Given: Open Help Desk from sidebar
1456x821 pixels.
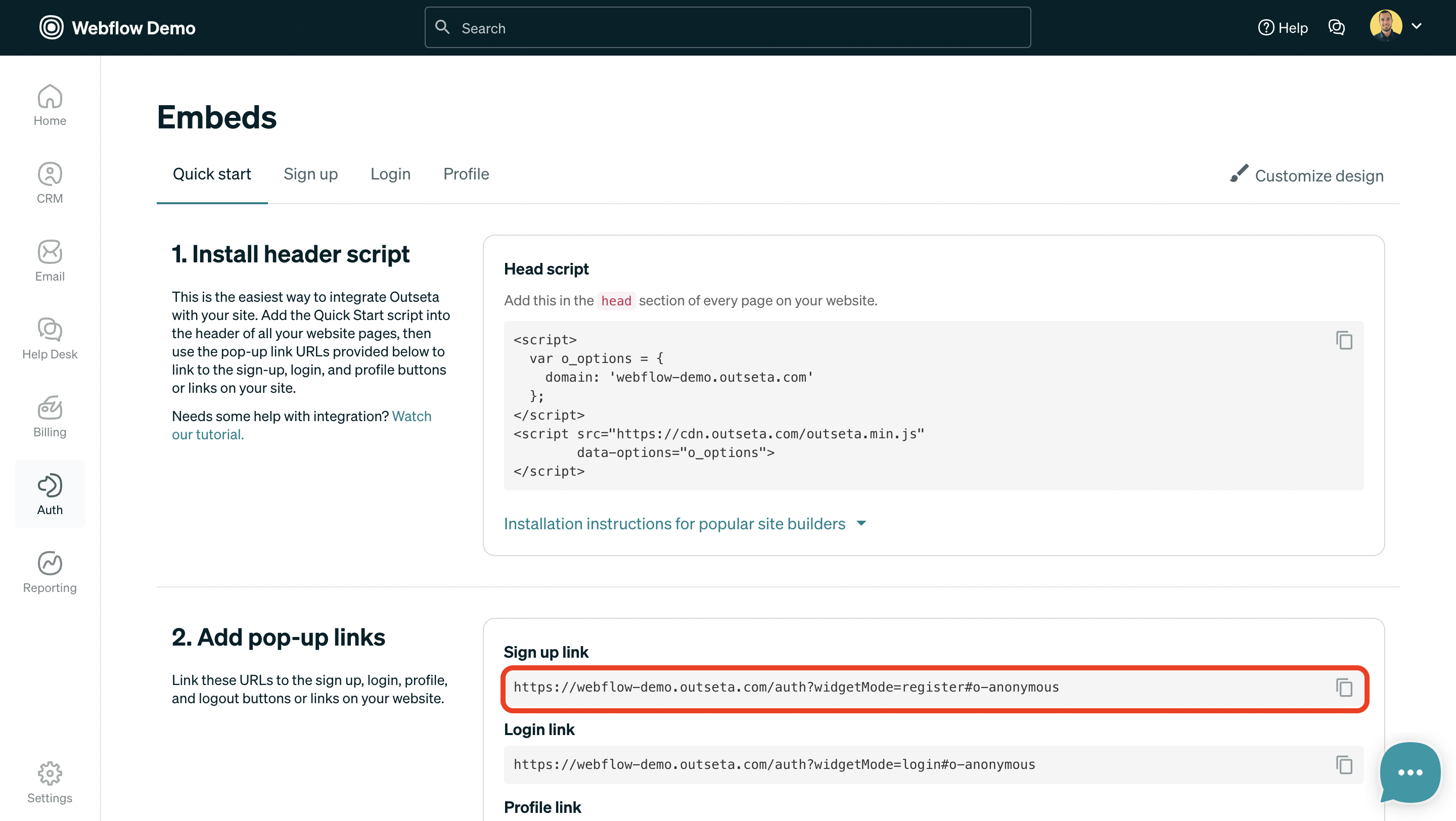Looking at the screenshot, I should pos(50,338).
